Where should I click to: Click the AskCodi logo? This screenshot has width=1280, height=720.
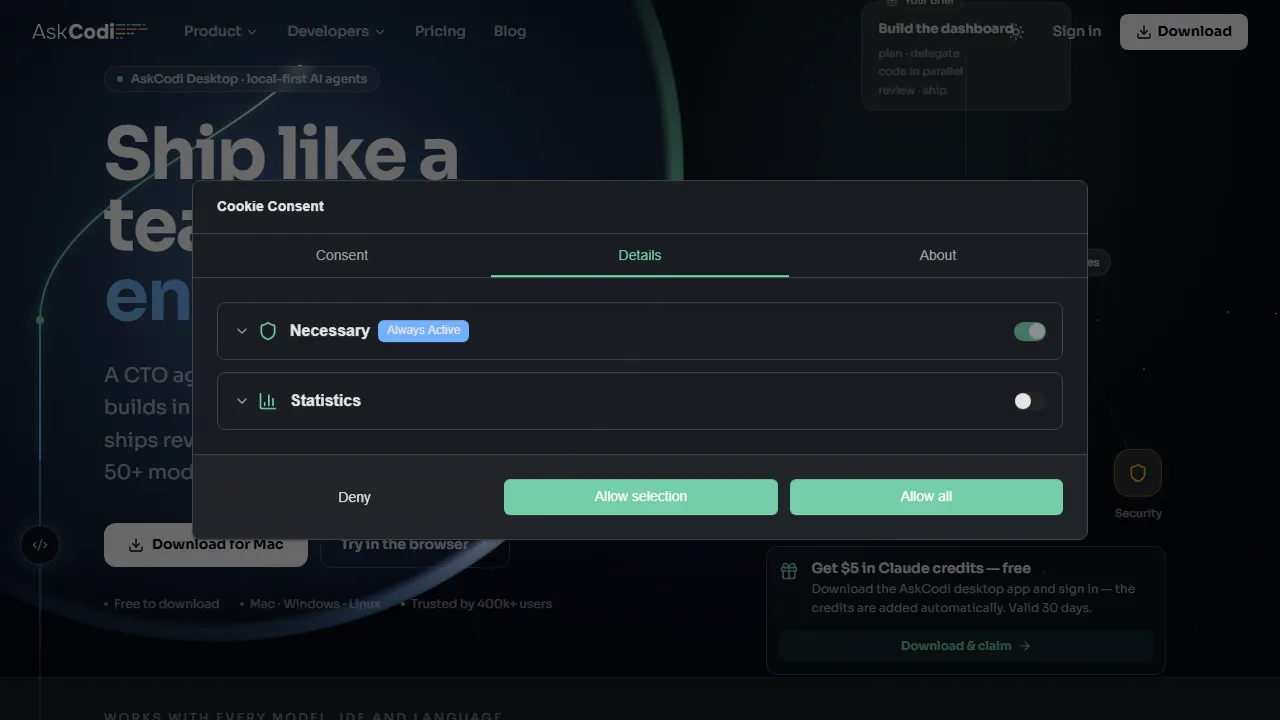[90, 31]
